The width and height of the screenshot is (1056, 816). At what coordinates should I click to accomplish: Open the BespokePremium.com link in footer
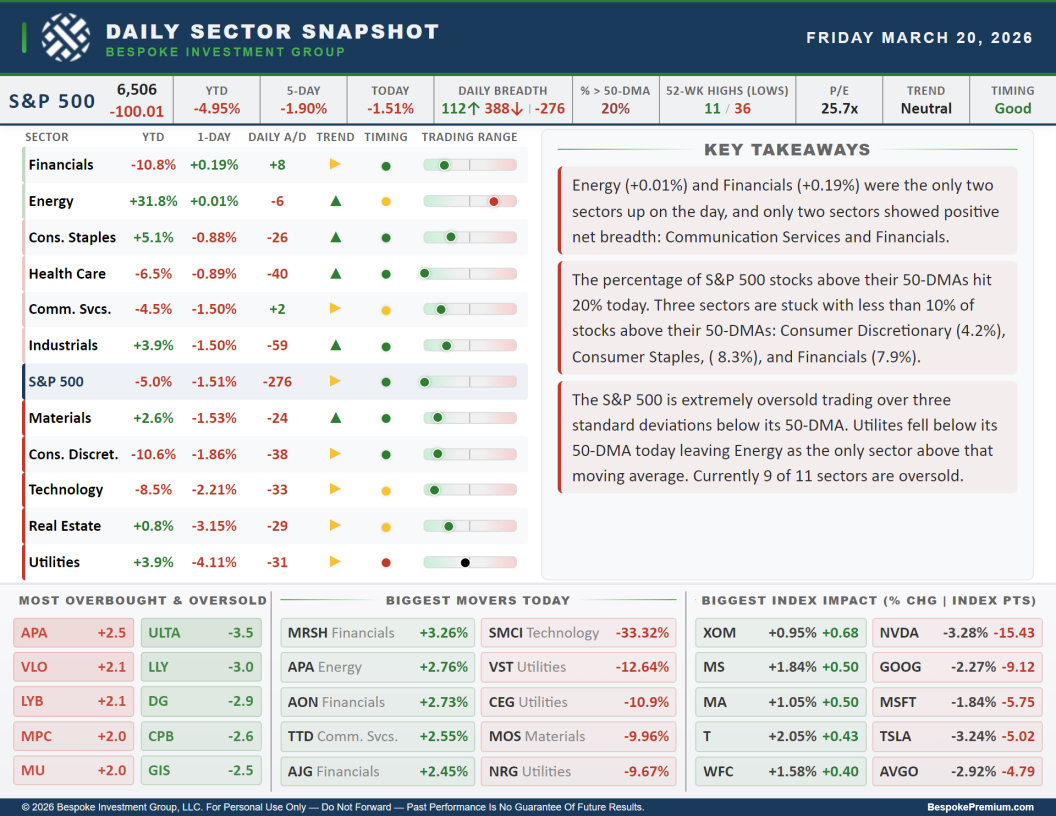tap(980, 807)
